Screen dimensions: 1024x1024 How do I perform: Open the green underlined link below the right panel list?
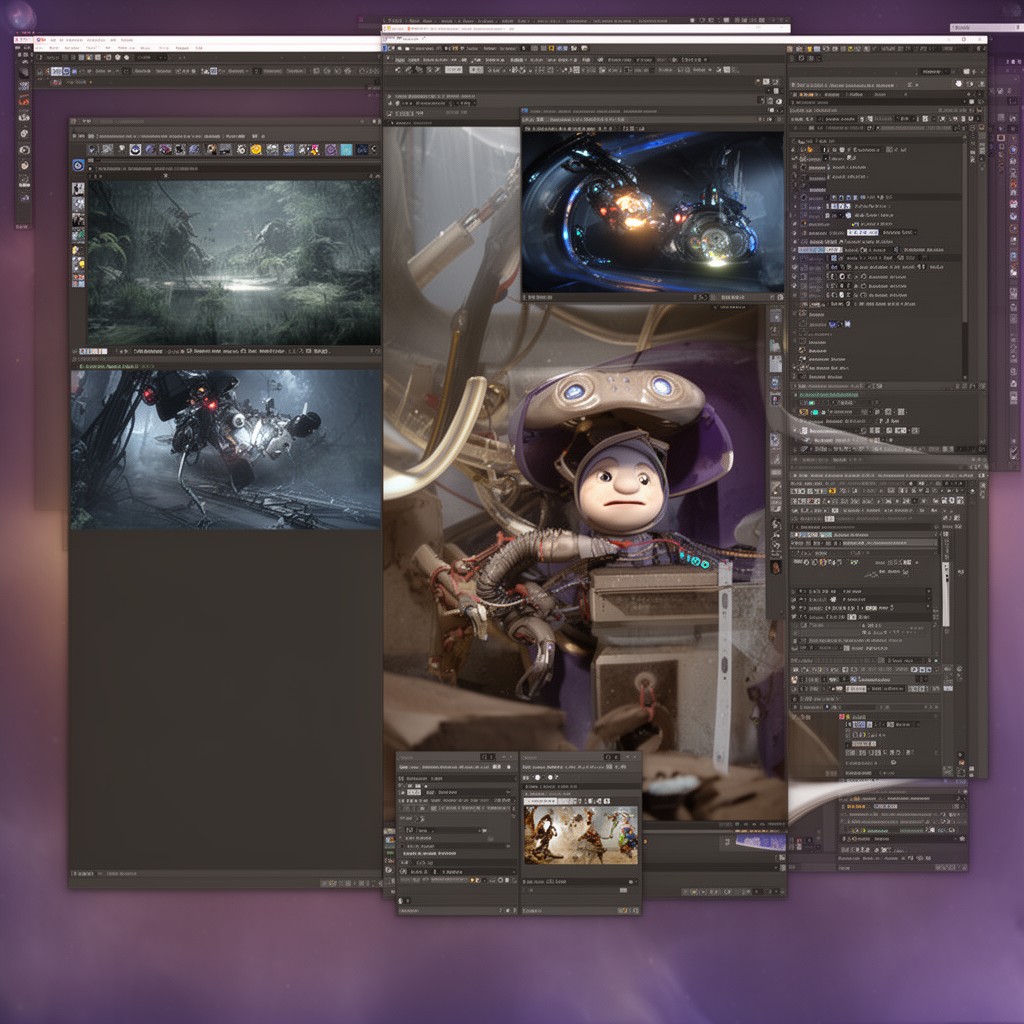pos(829,394)
